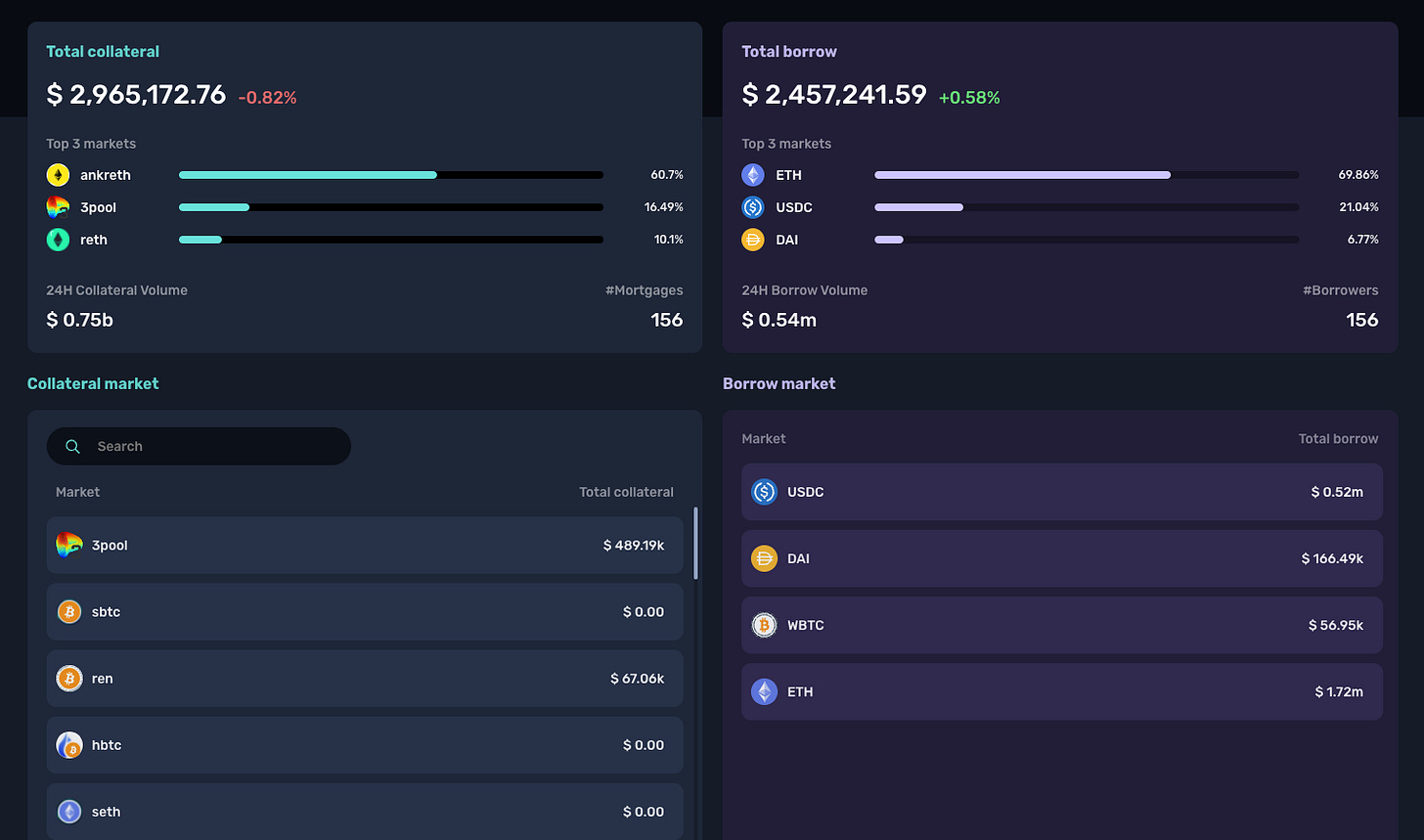
Task: Click the 3pool icon in Top 3 markets
Action: [x=58, y=207]
